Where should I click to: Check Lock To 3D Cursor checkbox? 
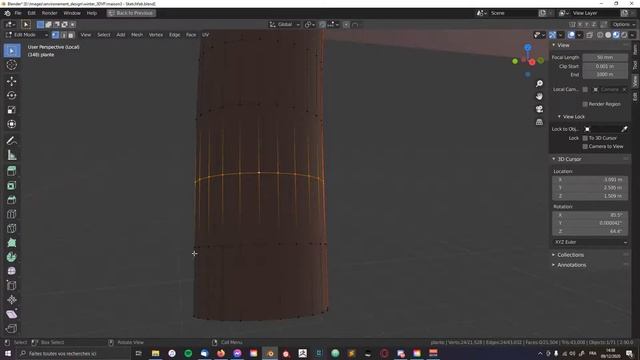pos(585,138)
